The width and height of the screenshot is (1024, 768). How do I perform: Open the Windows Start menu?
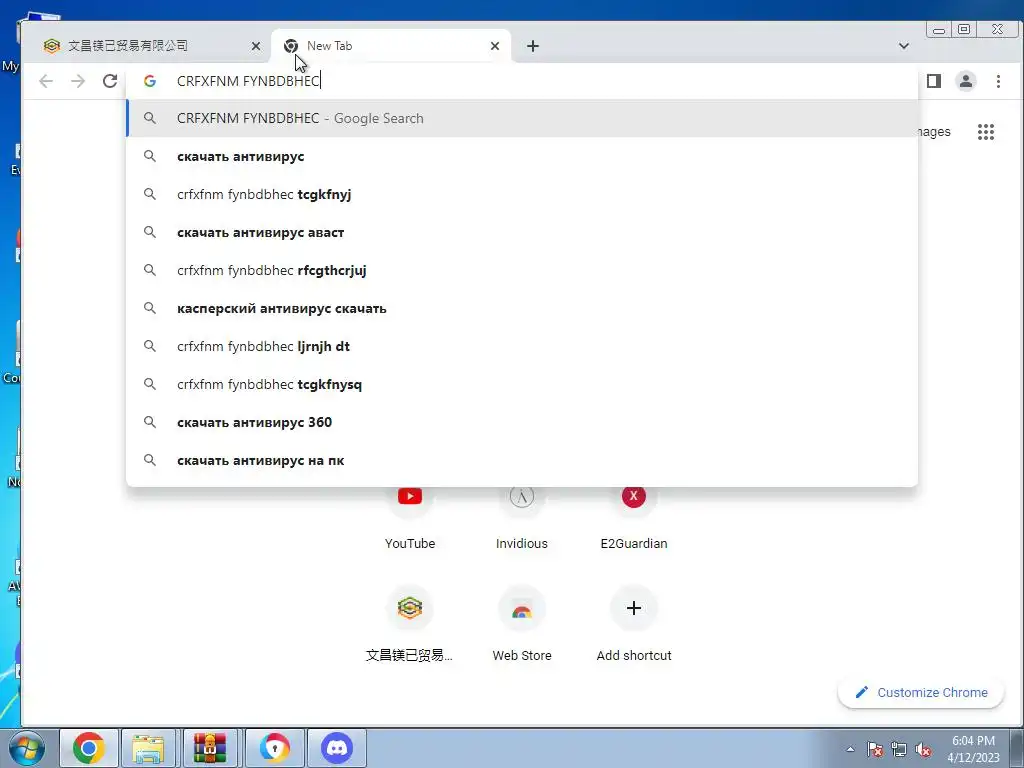tap(27, 748)
